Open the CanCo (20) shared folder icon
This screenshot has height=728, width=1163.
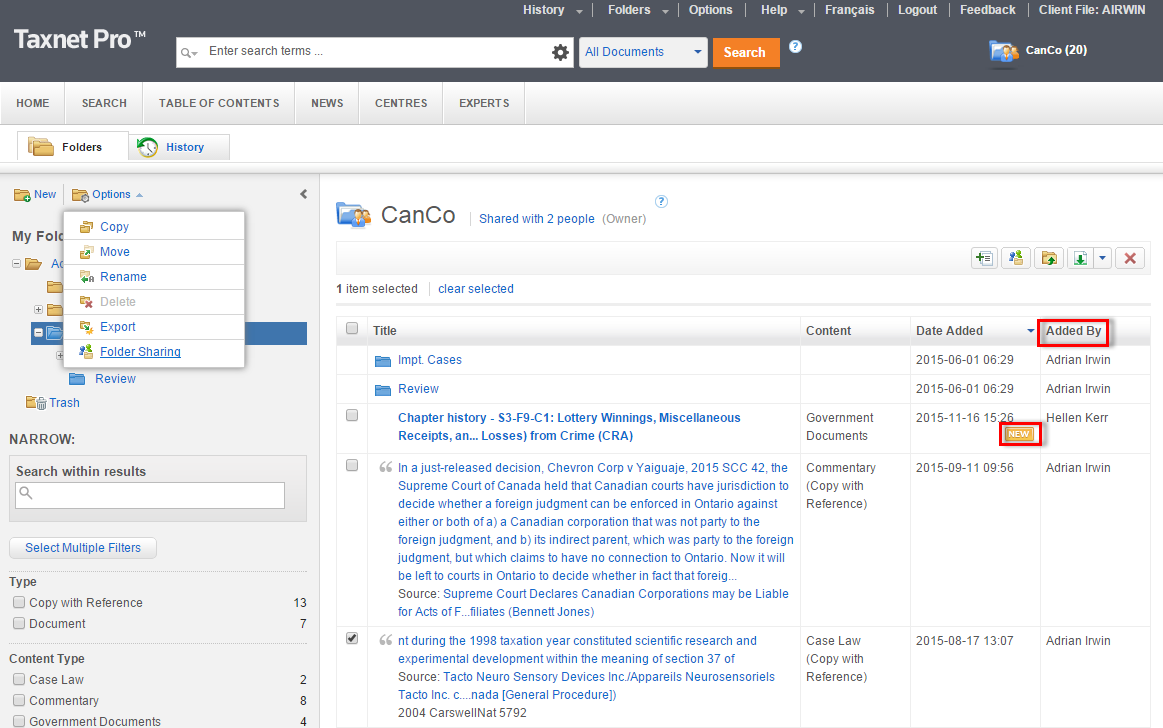tap(1004, 51)
